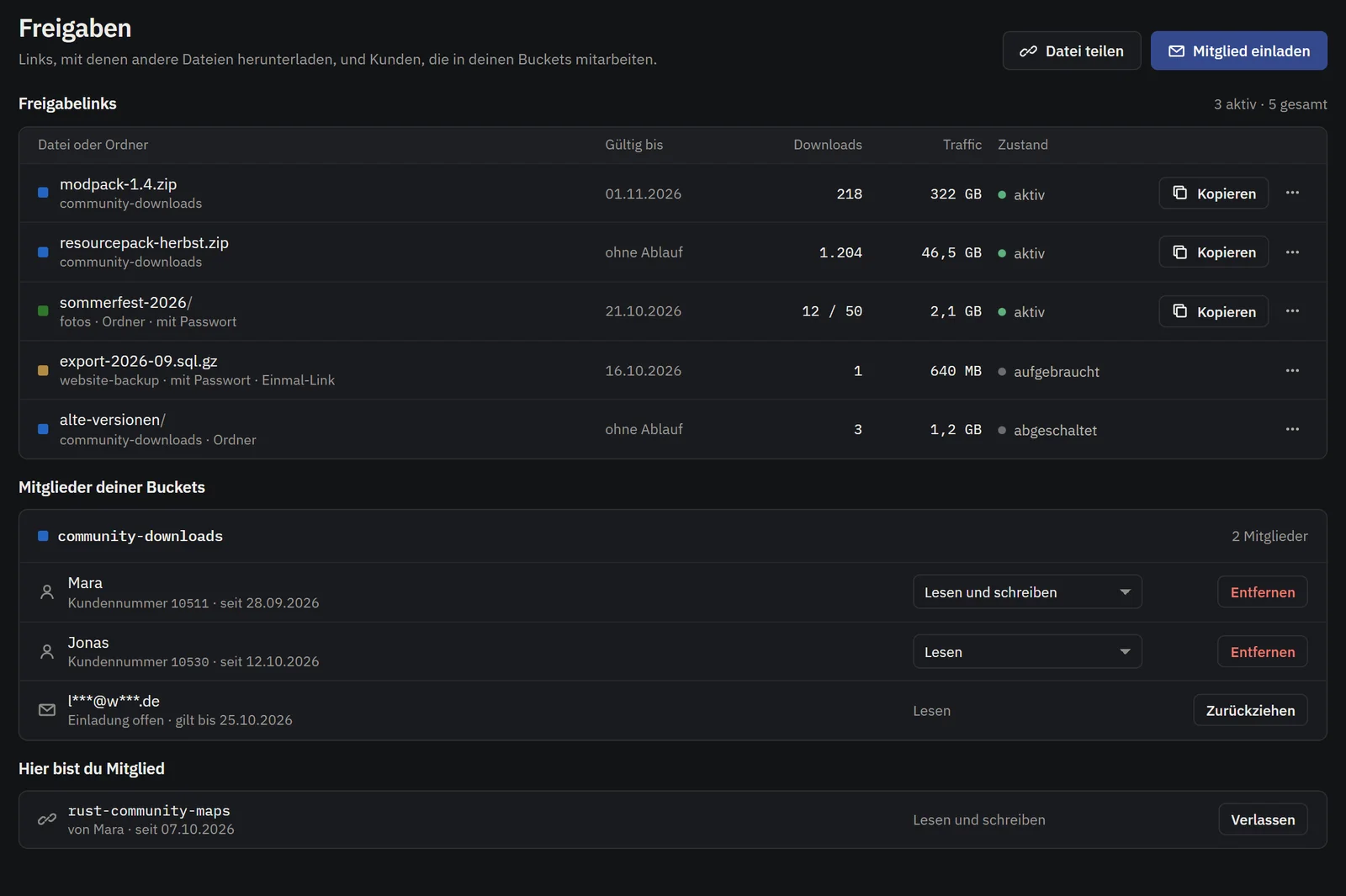The height and width of the screenshot is (896, 1346).
Task: Click the Datei oder Ordner column header
Action: point(93,145)
